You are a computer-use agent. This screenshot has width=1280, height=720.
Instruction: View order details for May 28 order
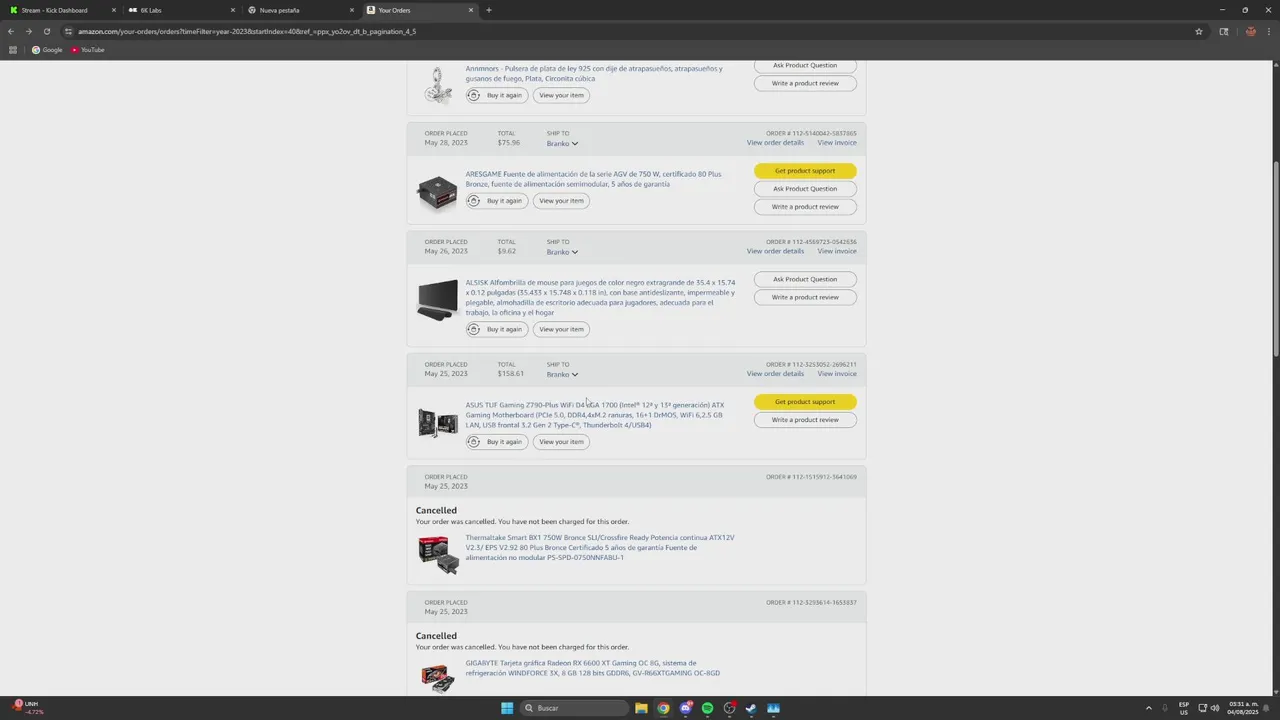[x=775, y=143]
